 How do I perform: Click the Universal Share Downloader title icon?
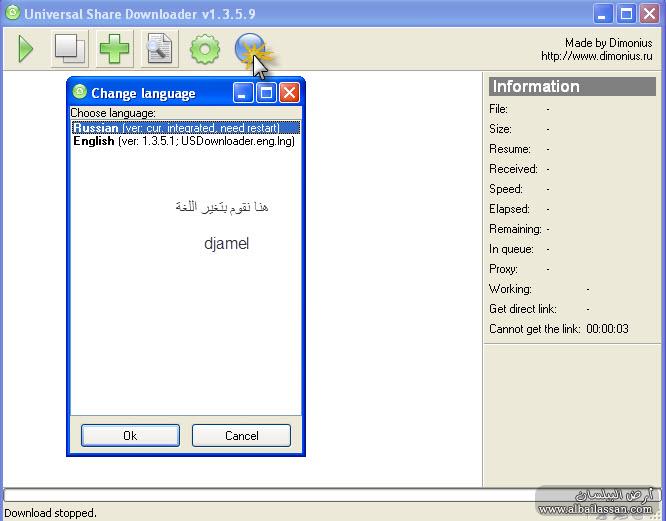(13, 13)
